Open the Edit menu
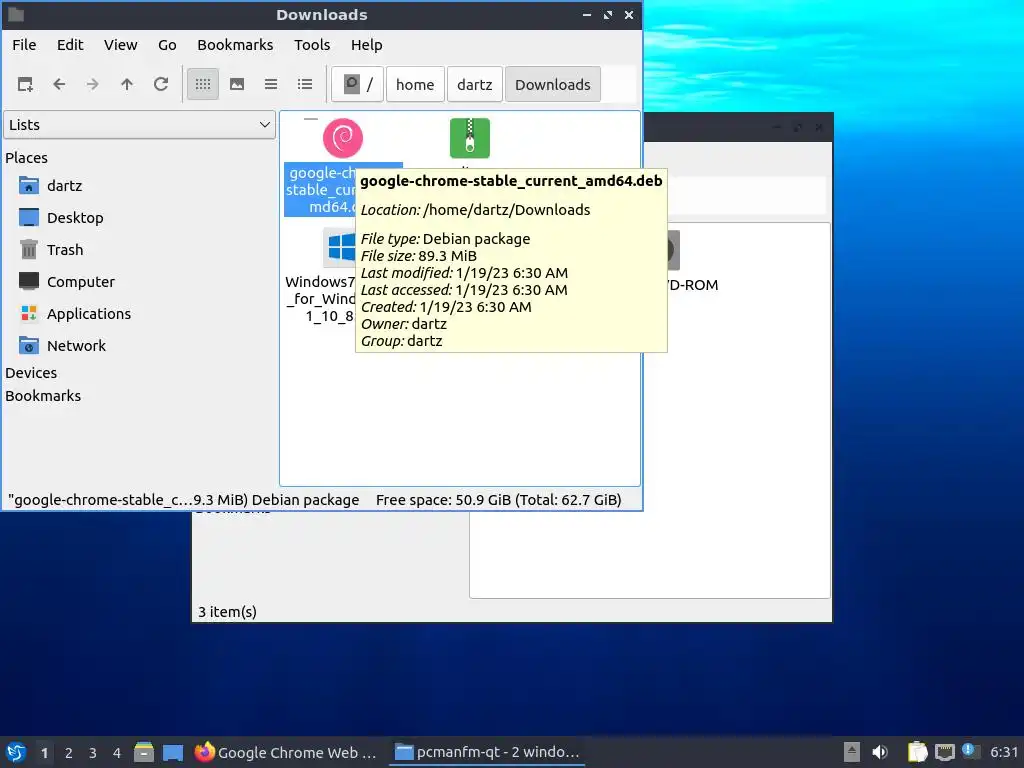The height and width of the screenshot is (768, 1024). [x=70, y=45]
